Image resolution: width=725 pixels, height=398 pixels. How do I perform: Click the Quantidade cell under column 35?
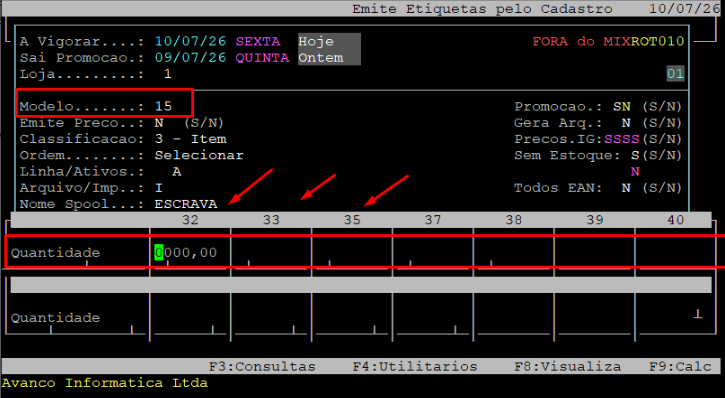tap(352, 252)
